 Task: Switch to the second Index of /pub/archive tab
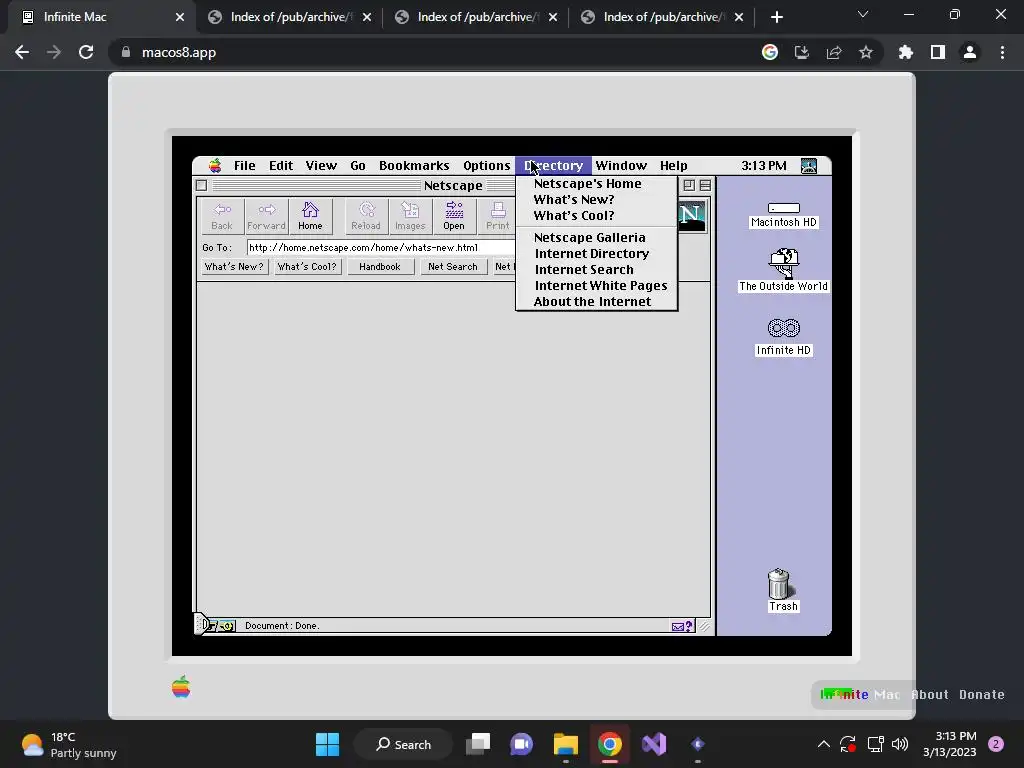[x=477, y=17]
